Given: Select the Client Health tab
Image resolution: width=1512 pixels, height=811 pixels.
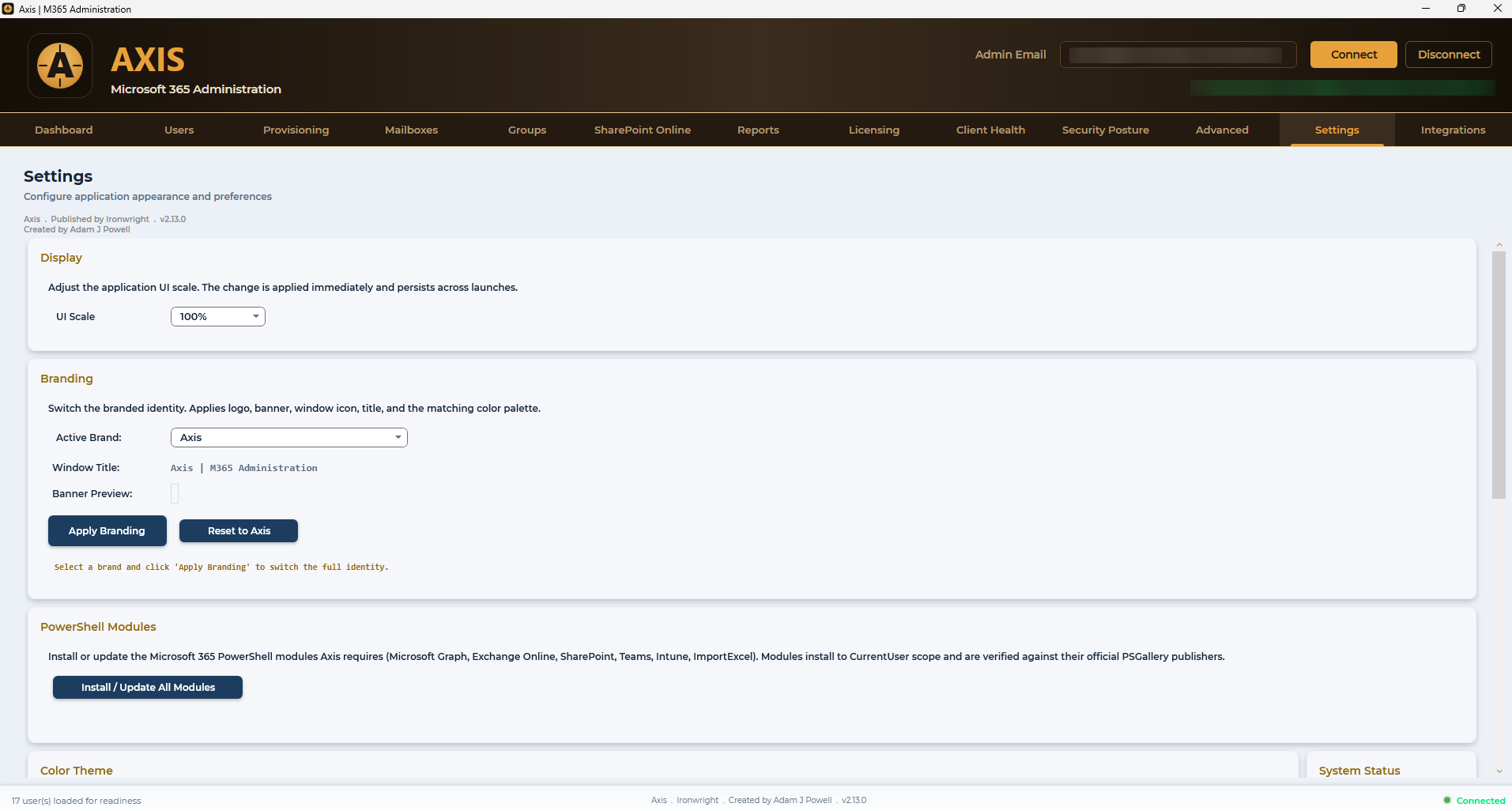Looking at the screenshot, I should (990, 130).
